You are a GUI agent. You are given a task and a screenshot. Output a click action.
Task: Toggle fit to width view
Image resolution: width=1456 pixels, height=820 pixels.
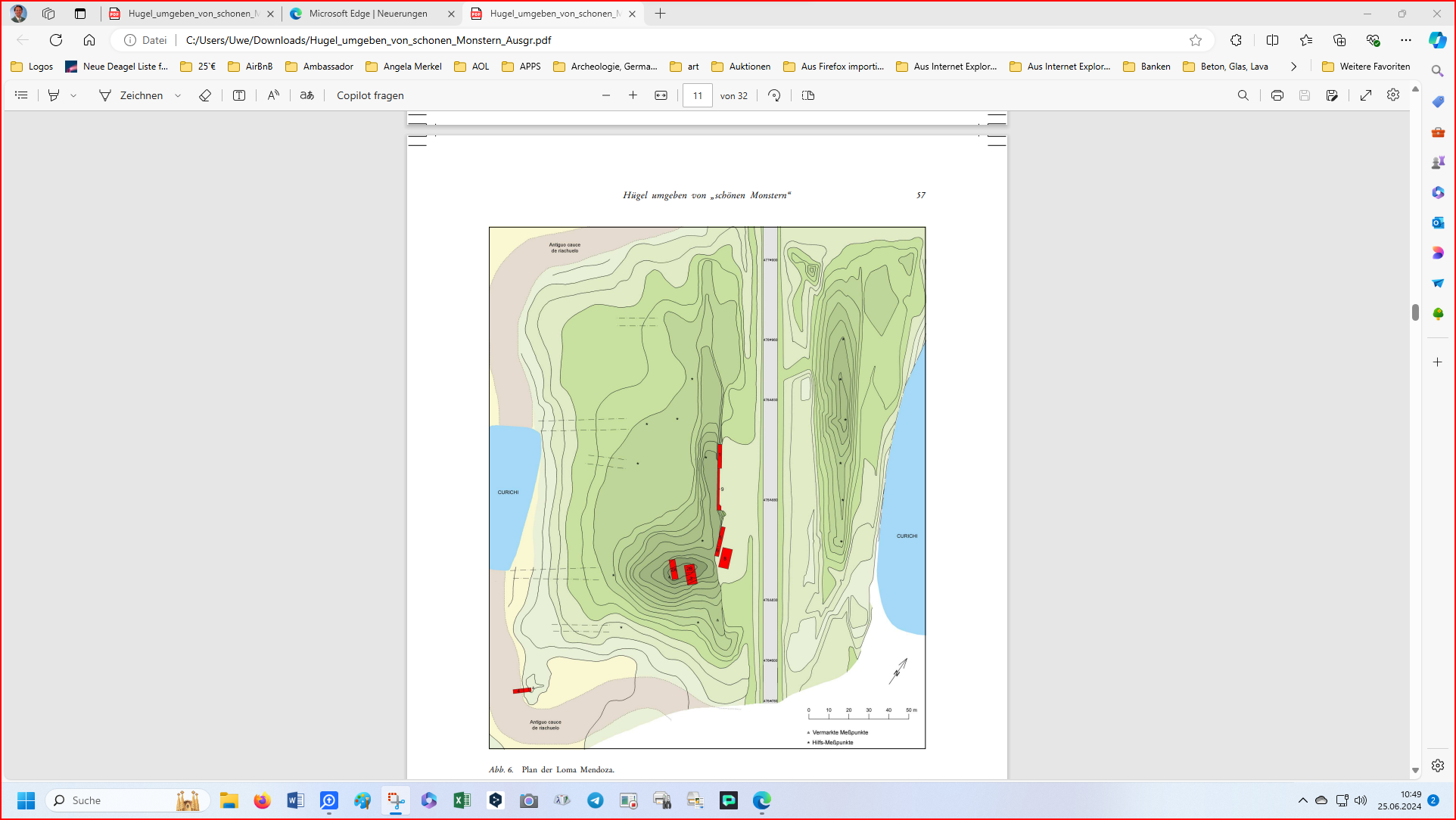[661, 95]
